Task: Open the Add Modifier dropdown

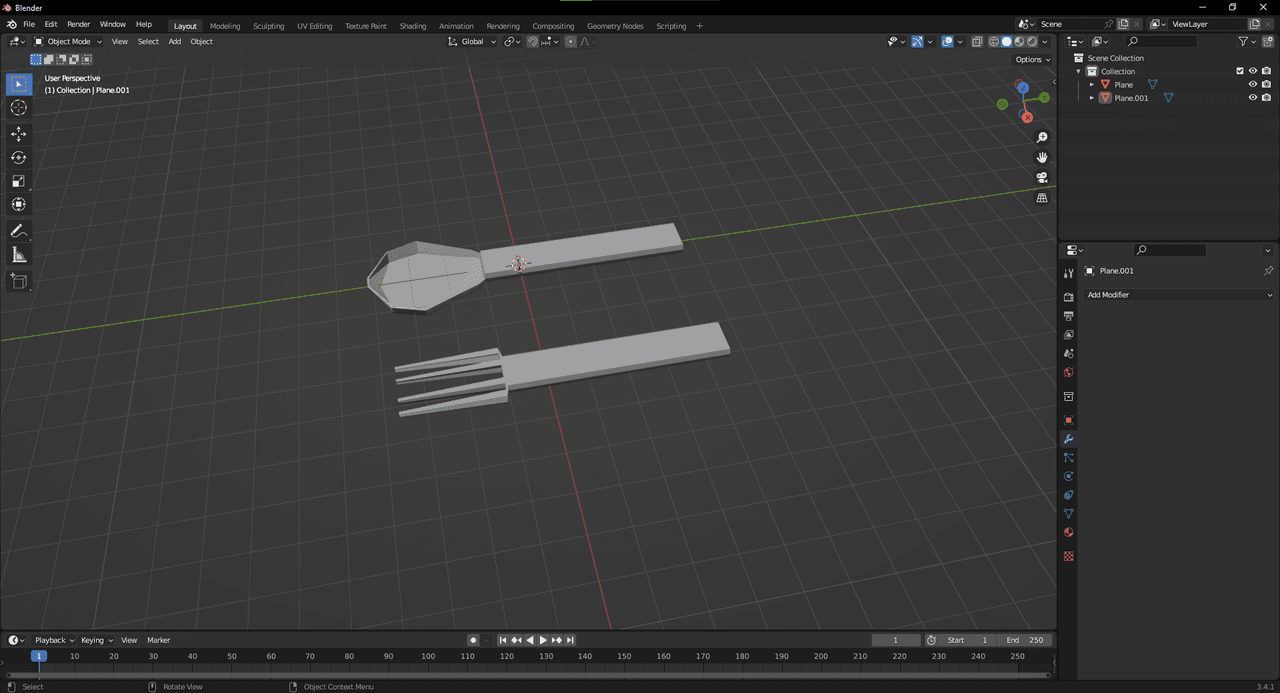Action: (1180, 295)
